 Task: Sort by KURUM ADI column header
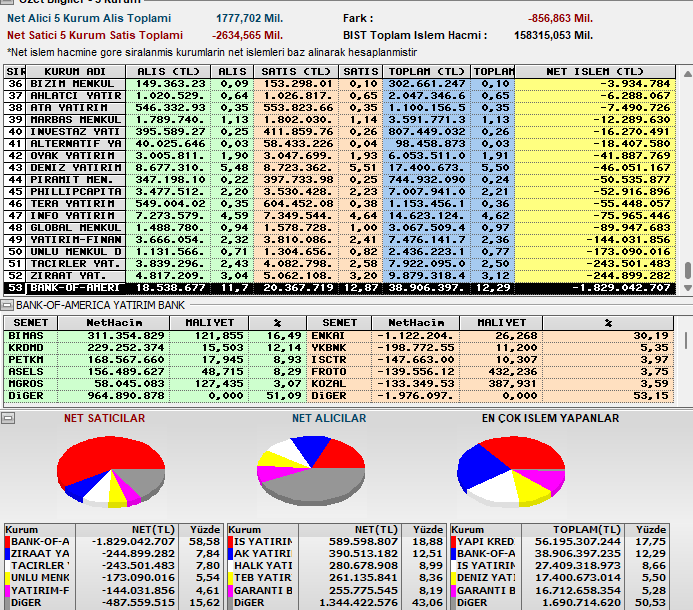pos(75,72)
